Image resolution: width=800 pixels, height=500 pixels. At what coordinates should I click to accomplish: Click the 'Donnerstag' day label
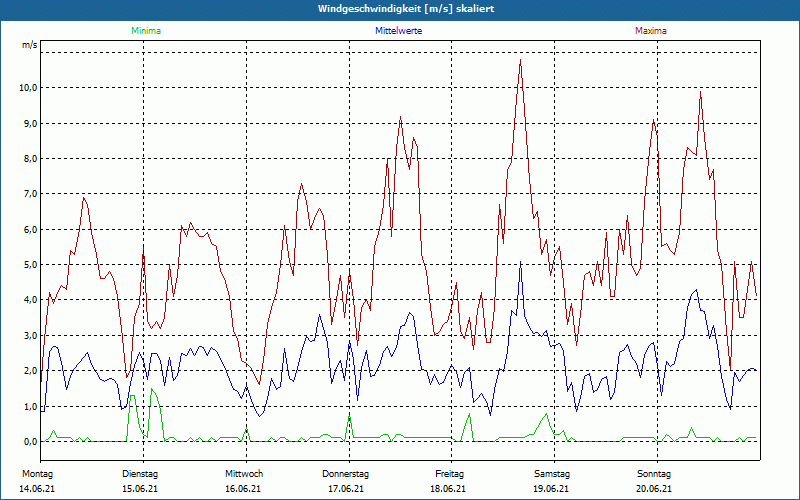pyautogui.click(x=345, y=474)
